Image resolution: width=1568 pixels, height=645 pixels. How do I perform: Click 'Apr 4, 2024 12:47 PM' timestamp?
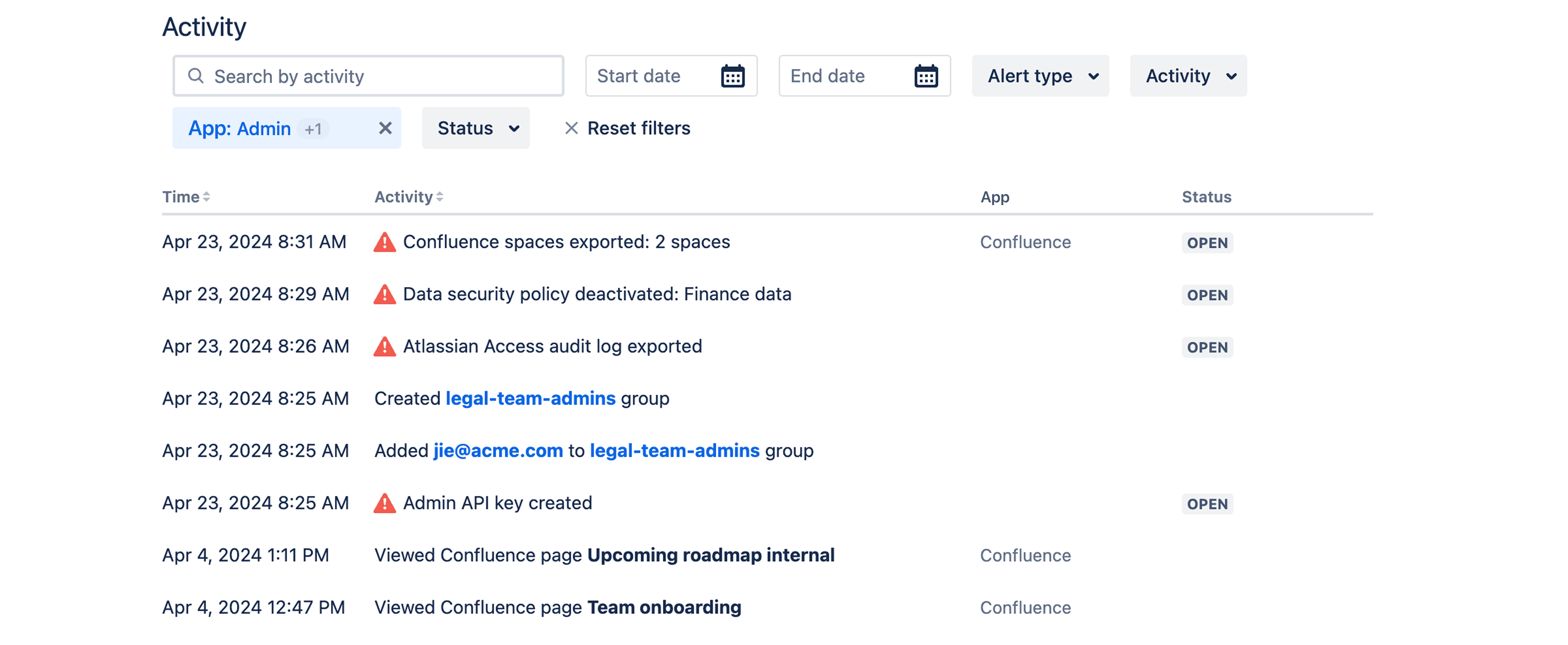(253, 608)
